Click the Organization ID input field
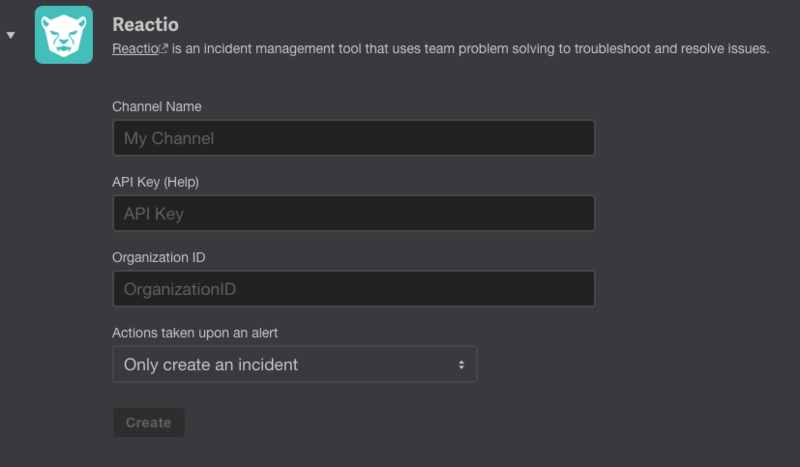The height and width of the screenshot is (467, 800). point(354,289)
